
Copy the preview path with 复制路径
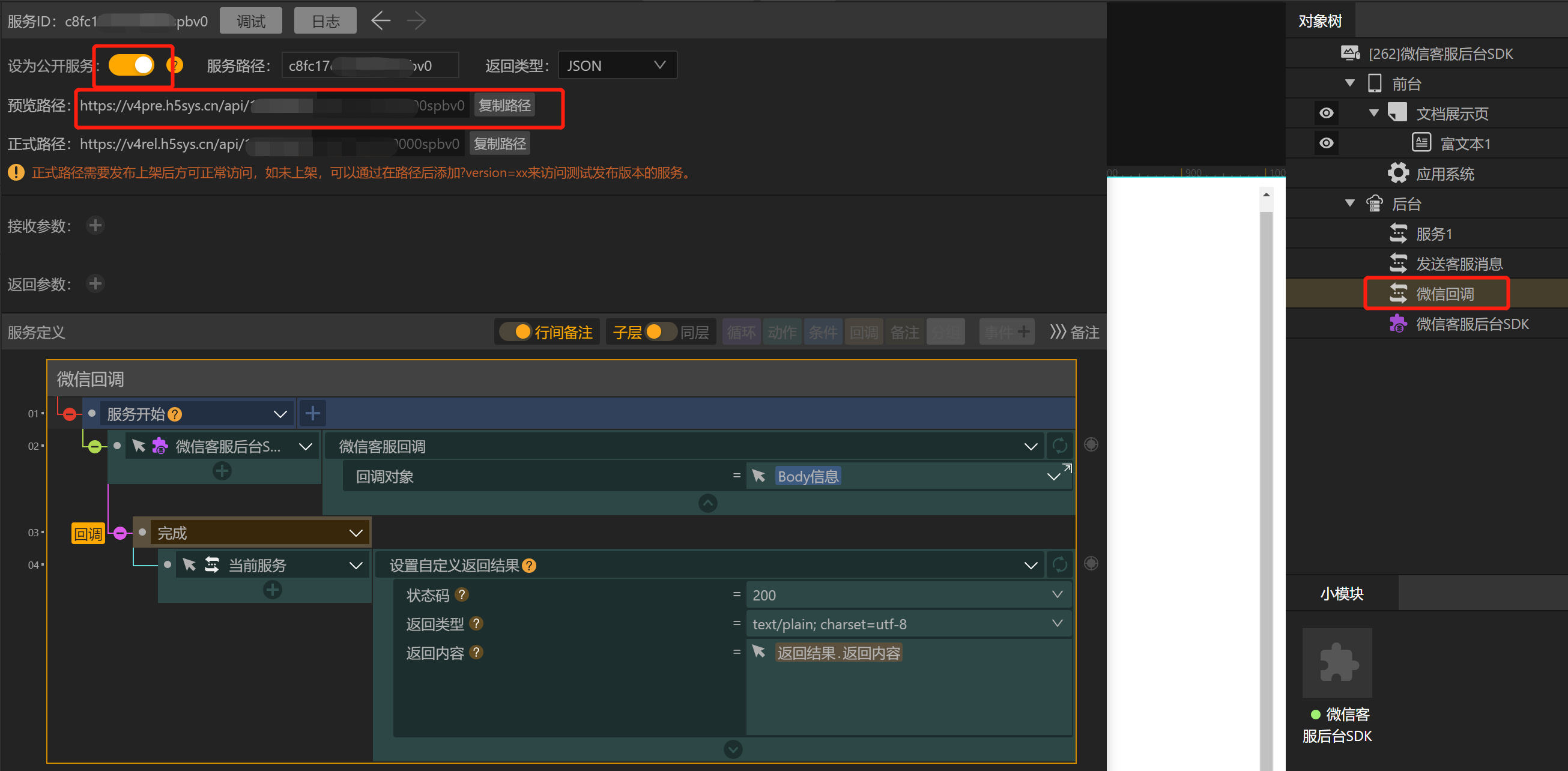pos(504,105)
